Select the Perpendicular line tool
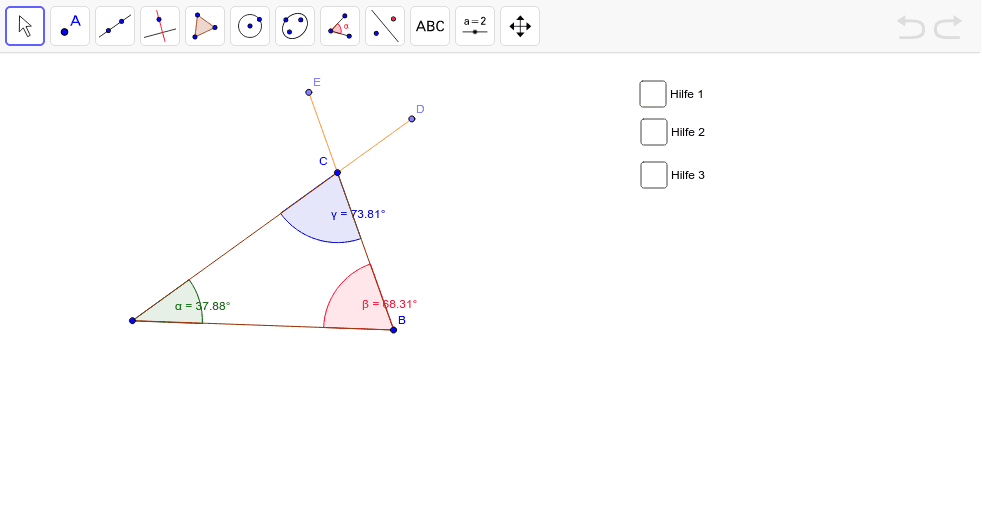 [x=160, y=26]
